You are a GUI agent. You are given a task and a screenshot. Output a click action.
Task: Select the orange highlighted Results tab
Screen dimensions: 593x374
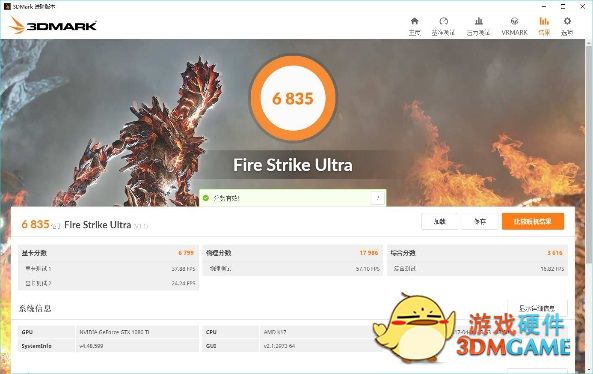pyautogui.click(x=544, y=26)
